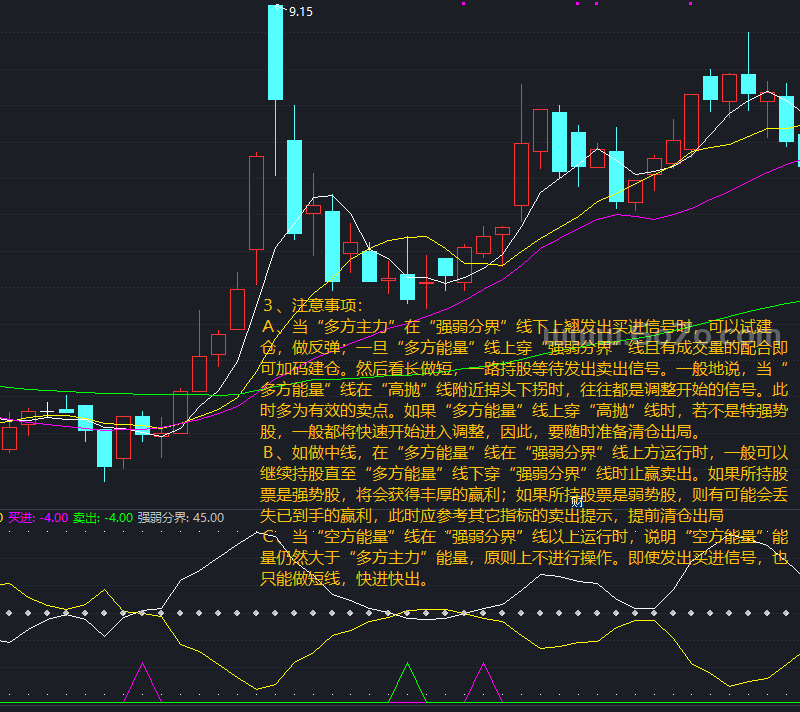
Task: Select the lowest cyan candlestick at bottom left
Action: (105, 448)
